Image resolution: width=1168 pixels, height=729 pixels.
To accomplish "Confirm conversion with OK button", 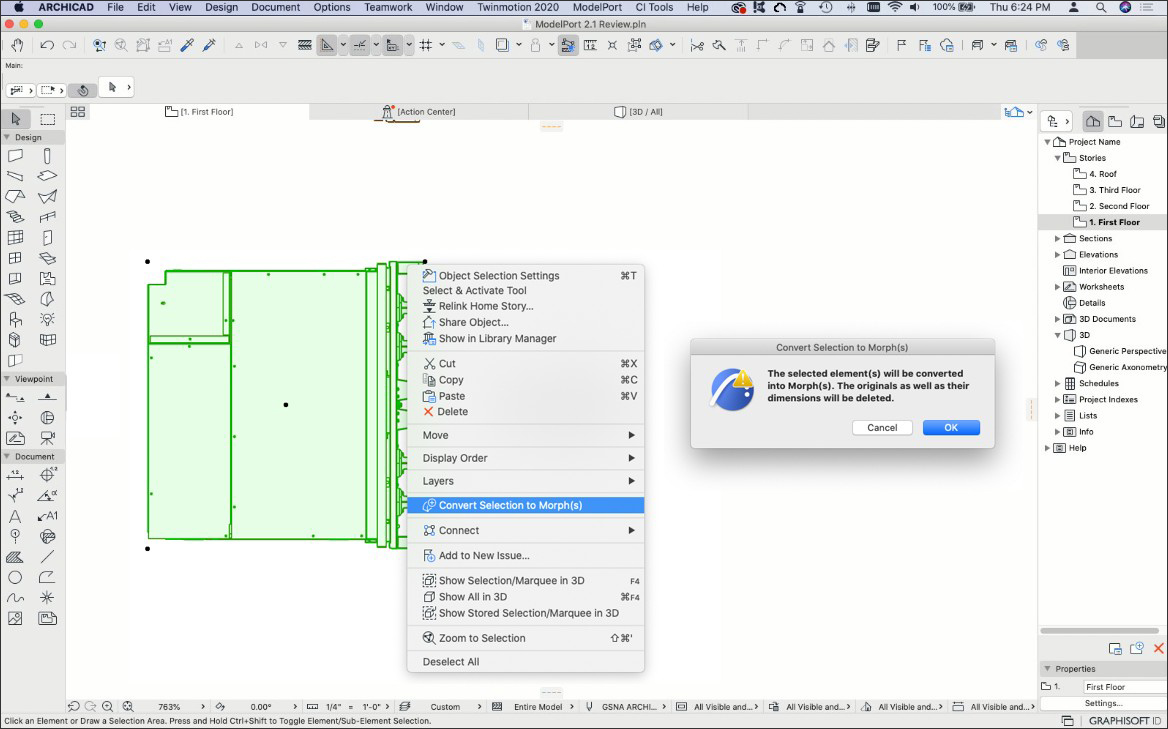I will tap(951, 427).
